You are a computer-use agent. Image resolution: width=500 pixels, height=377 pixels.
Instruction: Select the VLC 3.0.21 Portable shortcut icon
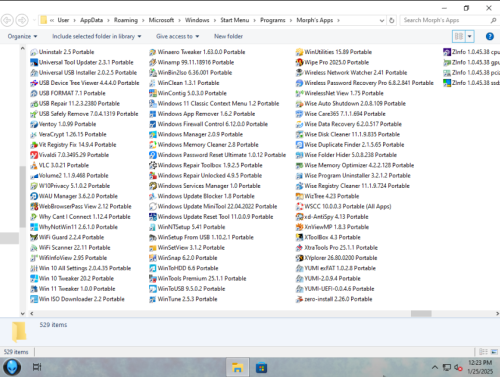tap(34, 165)
